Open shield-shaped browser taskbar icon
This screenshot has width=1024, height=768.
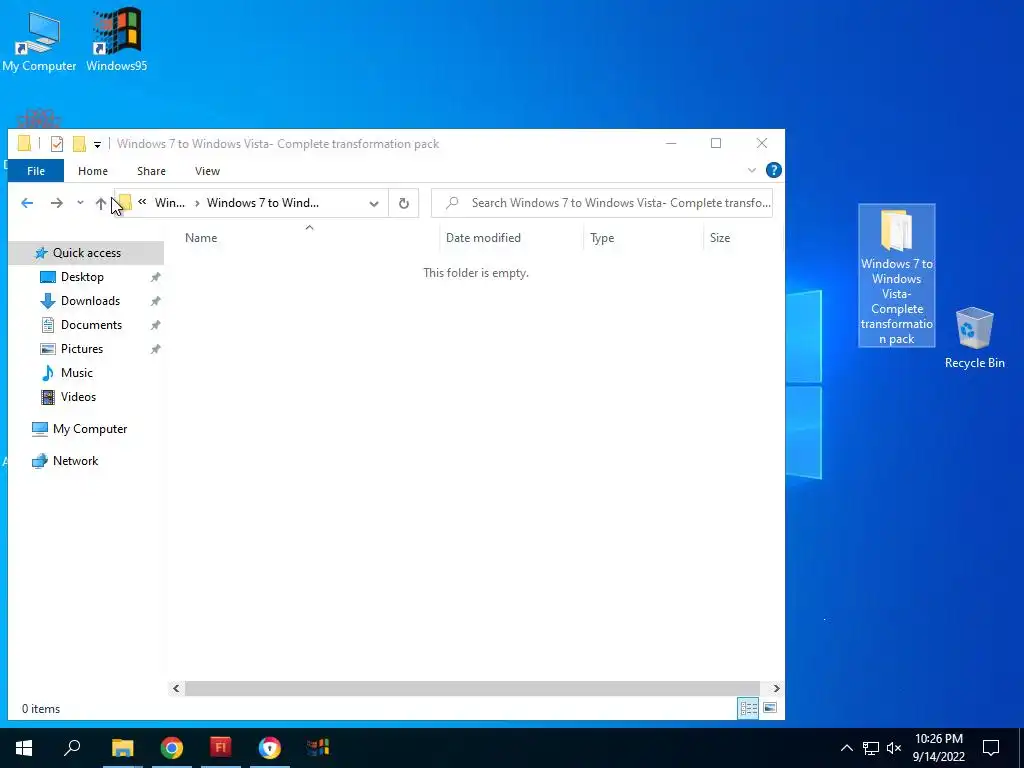pos(270,748)
